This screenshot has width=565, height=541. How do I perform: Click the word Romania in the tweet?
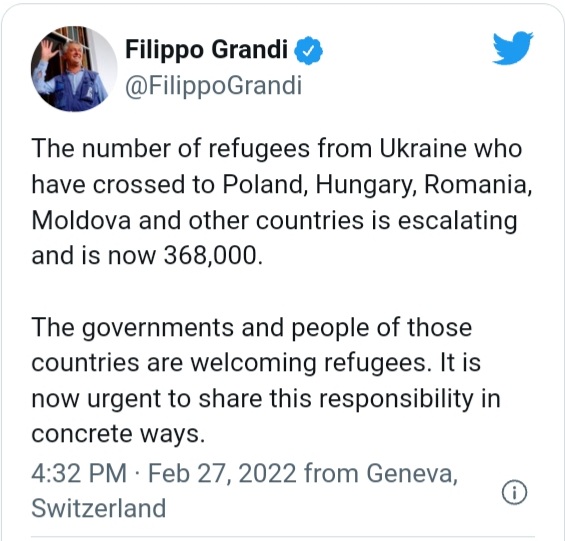tap(478, 185)
